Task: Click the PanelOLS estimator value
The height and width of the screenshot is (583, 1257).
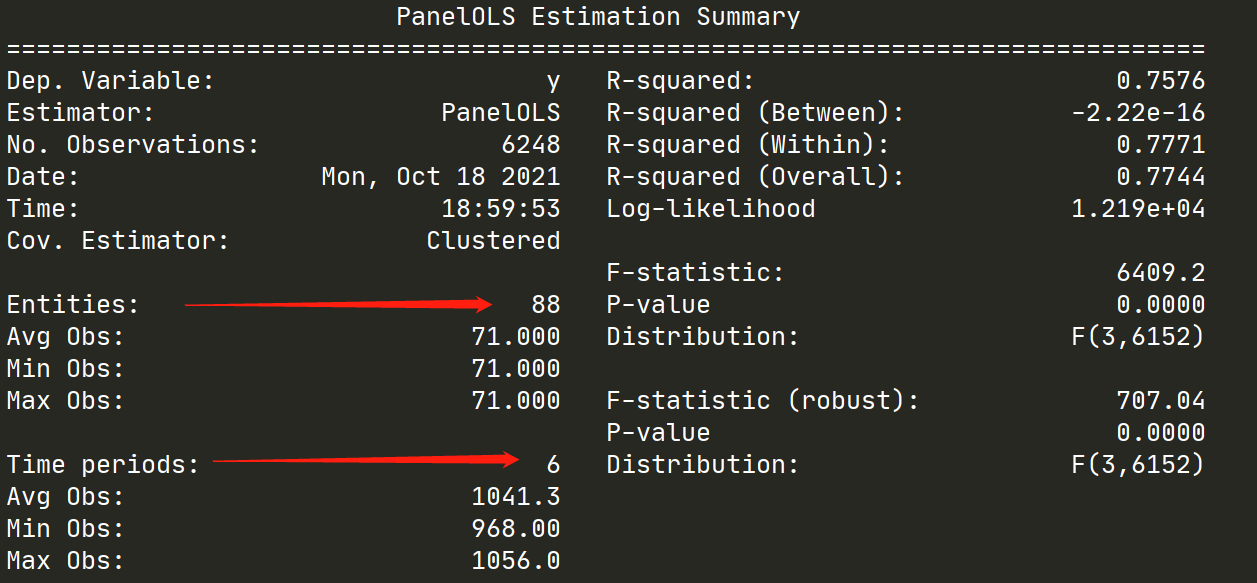Action: tap(502, 112)
